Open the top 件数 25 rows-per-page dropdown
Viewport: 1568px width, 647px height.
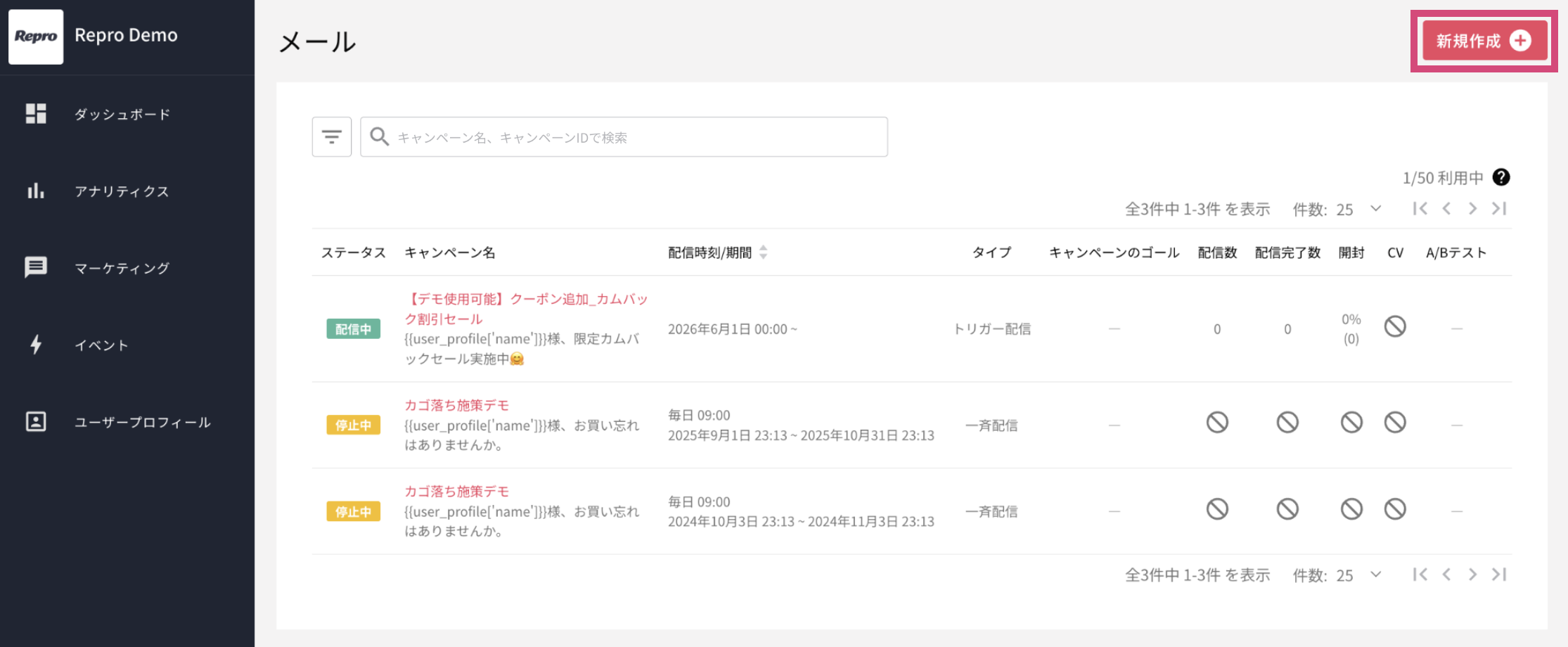coord(1358,209)
